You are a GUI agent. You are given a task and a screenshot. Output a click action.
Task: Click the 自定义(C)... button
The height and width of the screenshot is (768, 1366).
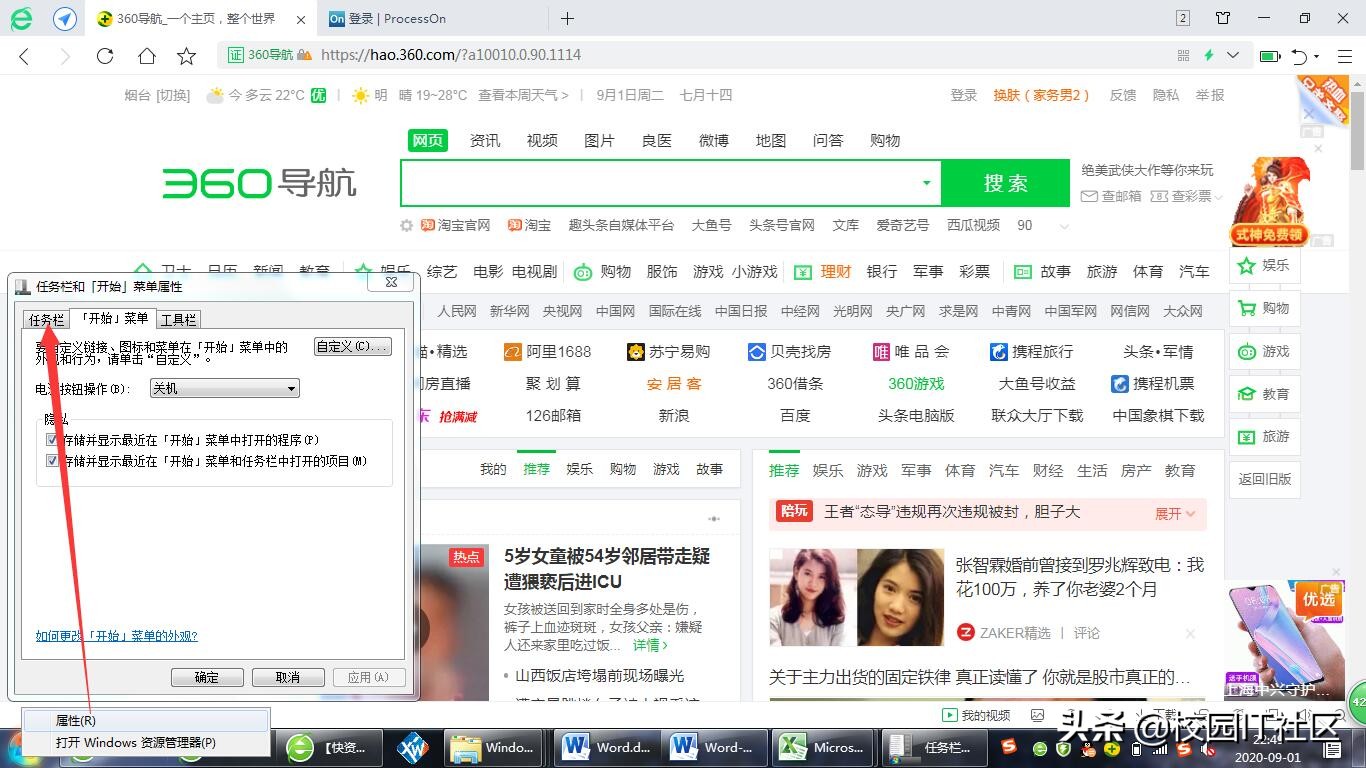tap(352, 347)
